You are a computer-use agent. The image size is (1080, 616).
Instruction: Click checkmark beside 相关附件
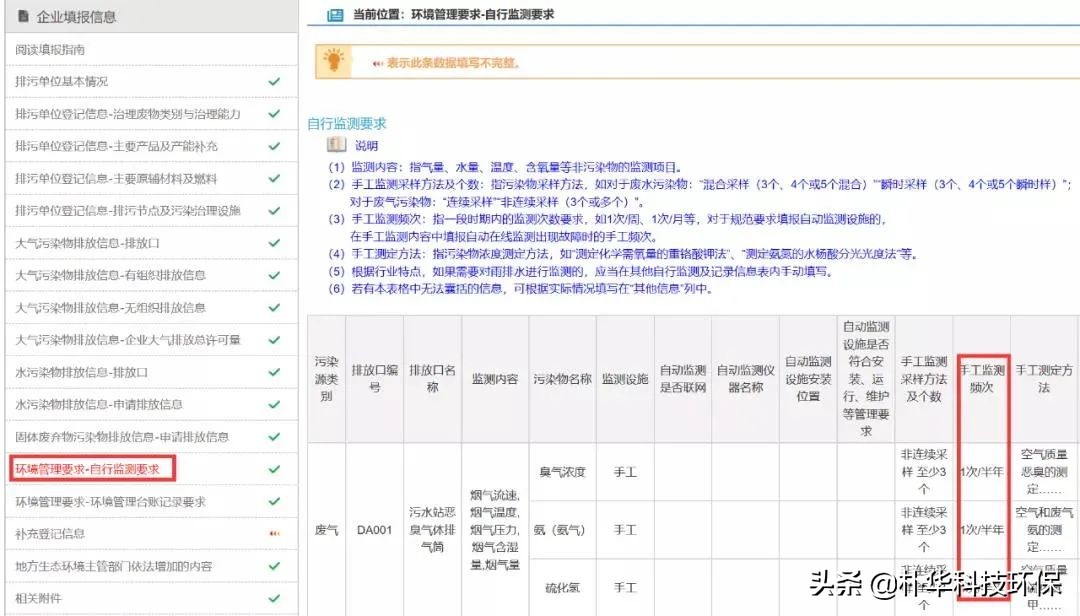274,599
